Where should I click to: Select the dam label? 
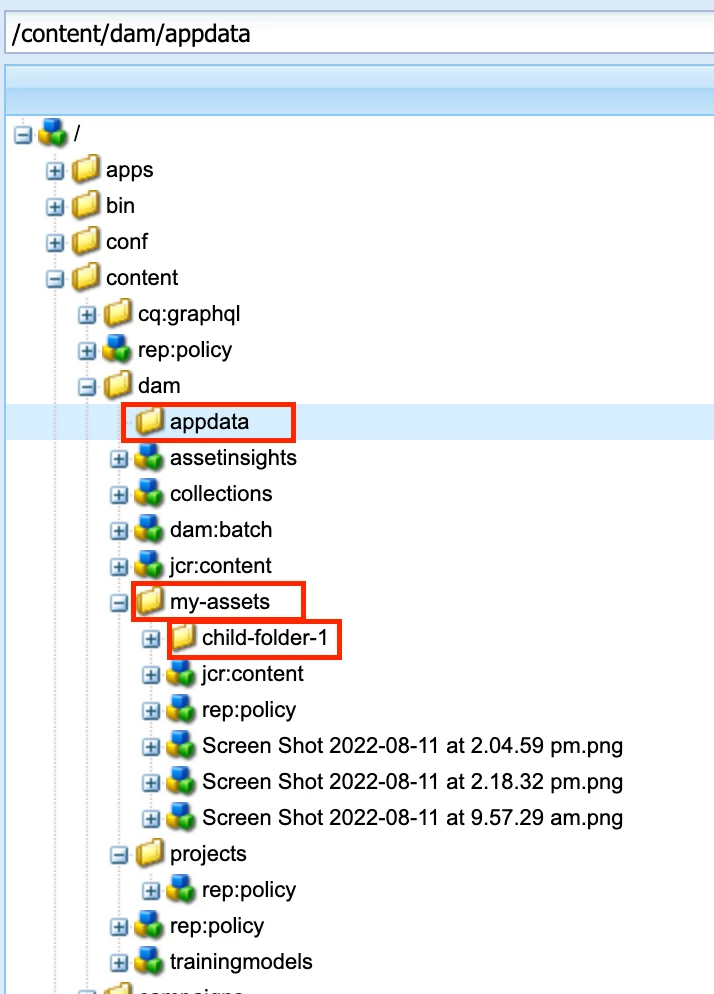(159, 386)
